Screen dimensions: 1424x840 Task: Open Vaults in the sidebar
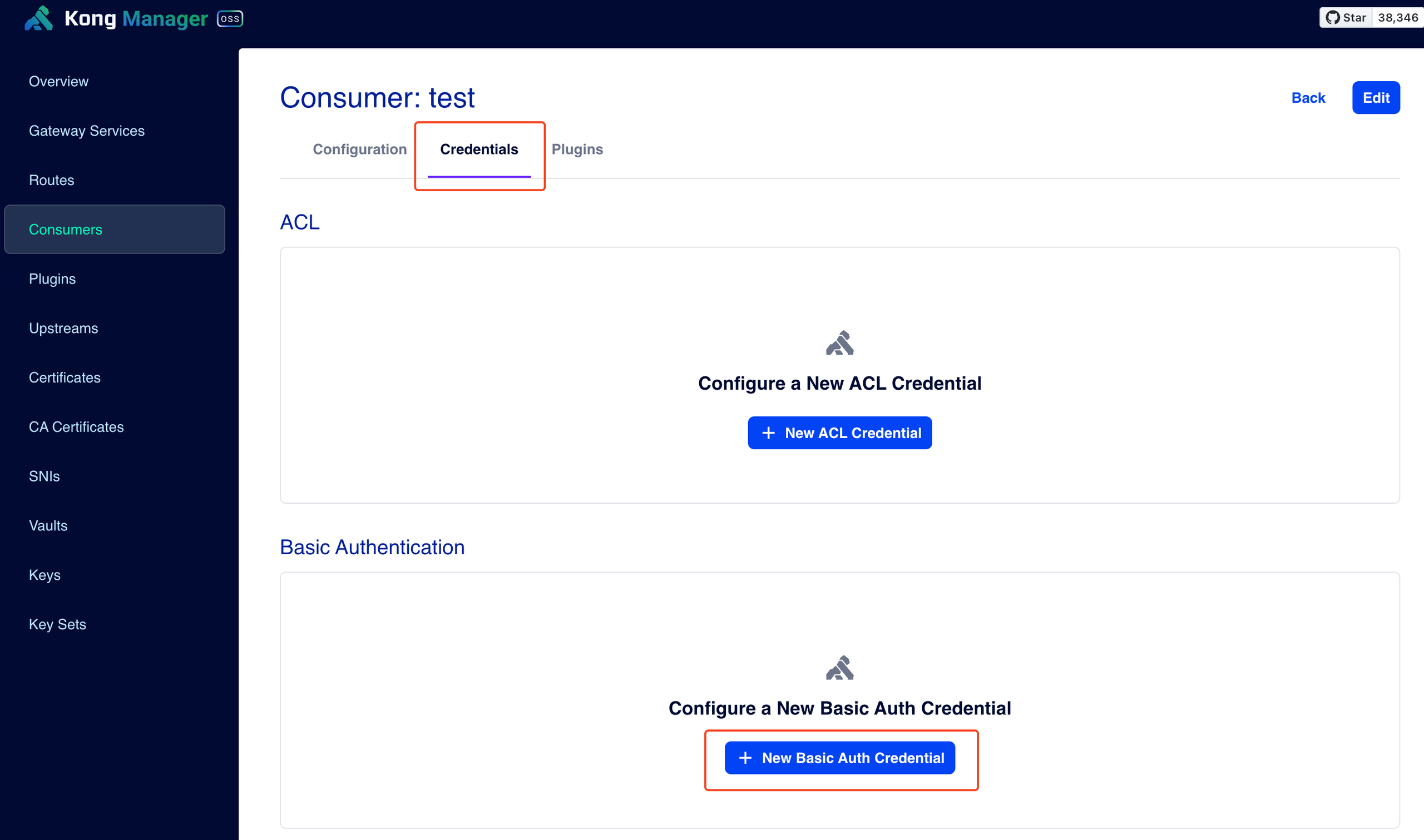point(48,526)
